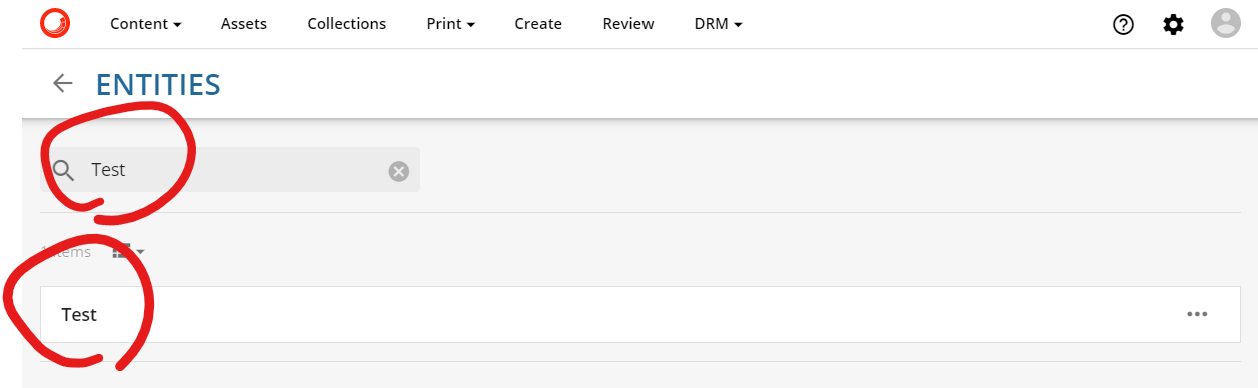Viewport: 1258px width, 388px height.
Task: Open the Review menu item
Action: pyautogui.click(x=628, y=23)
